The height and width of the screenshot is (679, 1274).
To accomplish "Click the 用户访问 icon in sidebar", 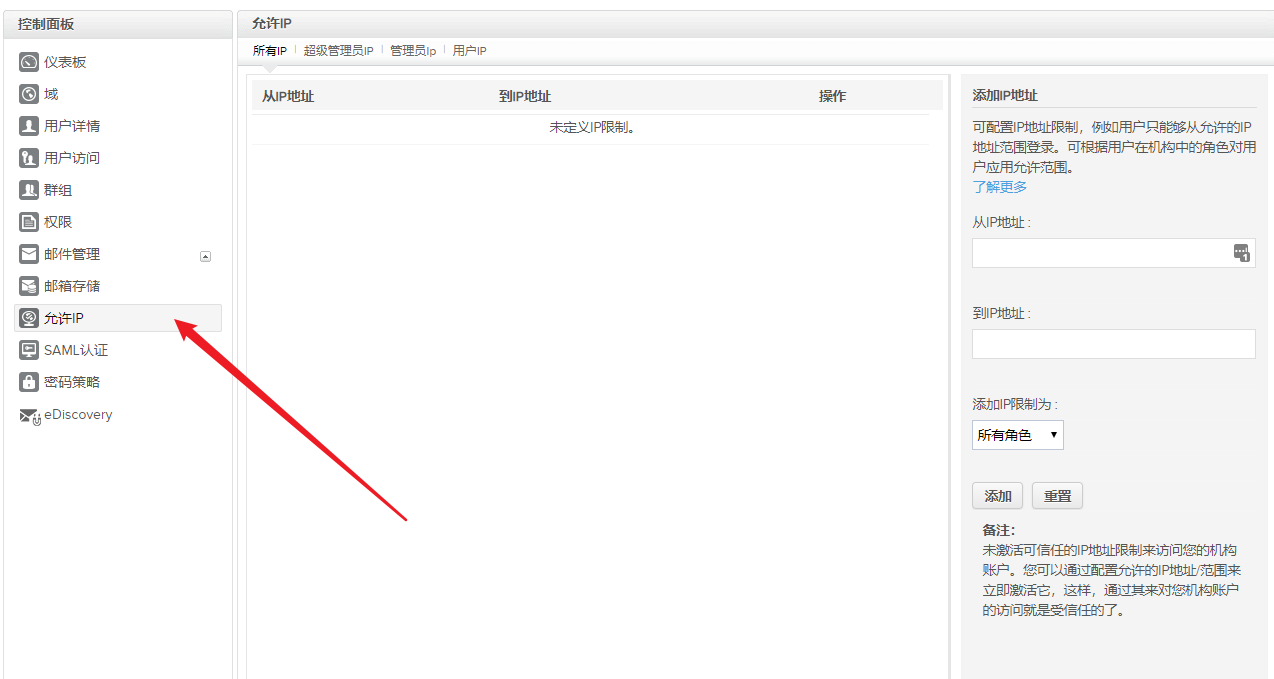I will (29, 158).
